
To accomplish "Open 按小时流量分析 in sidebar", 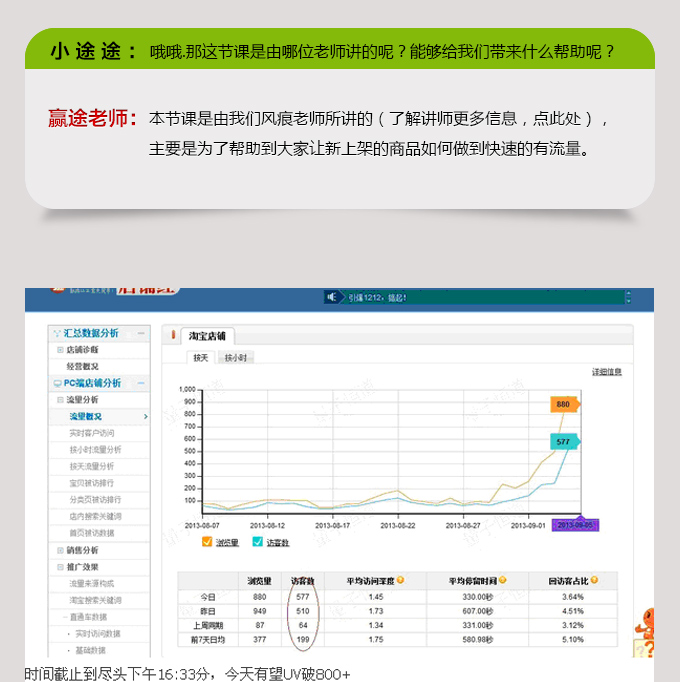I will point(95,450).
